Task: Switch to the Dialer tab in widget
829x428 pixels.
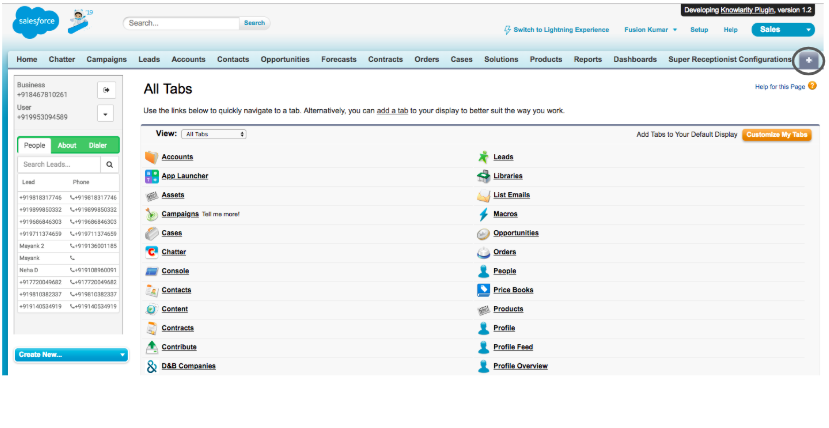Action: pos(98,145)
